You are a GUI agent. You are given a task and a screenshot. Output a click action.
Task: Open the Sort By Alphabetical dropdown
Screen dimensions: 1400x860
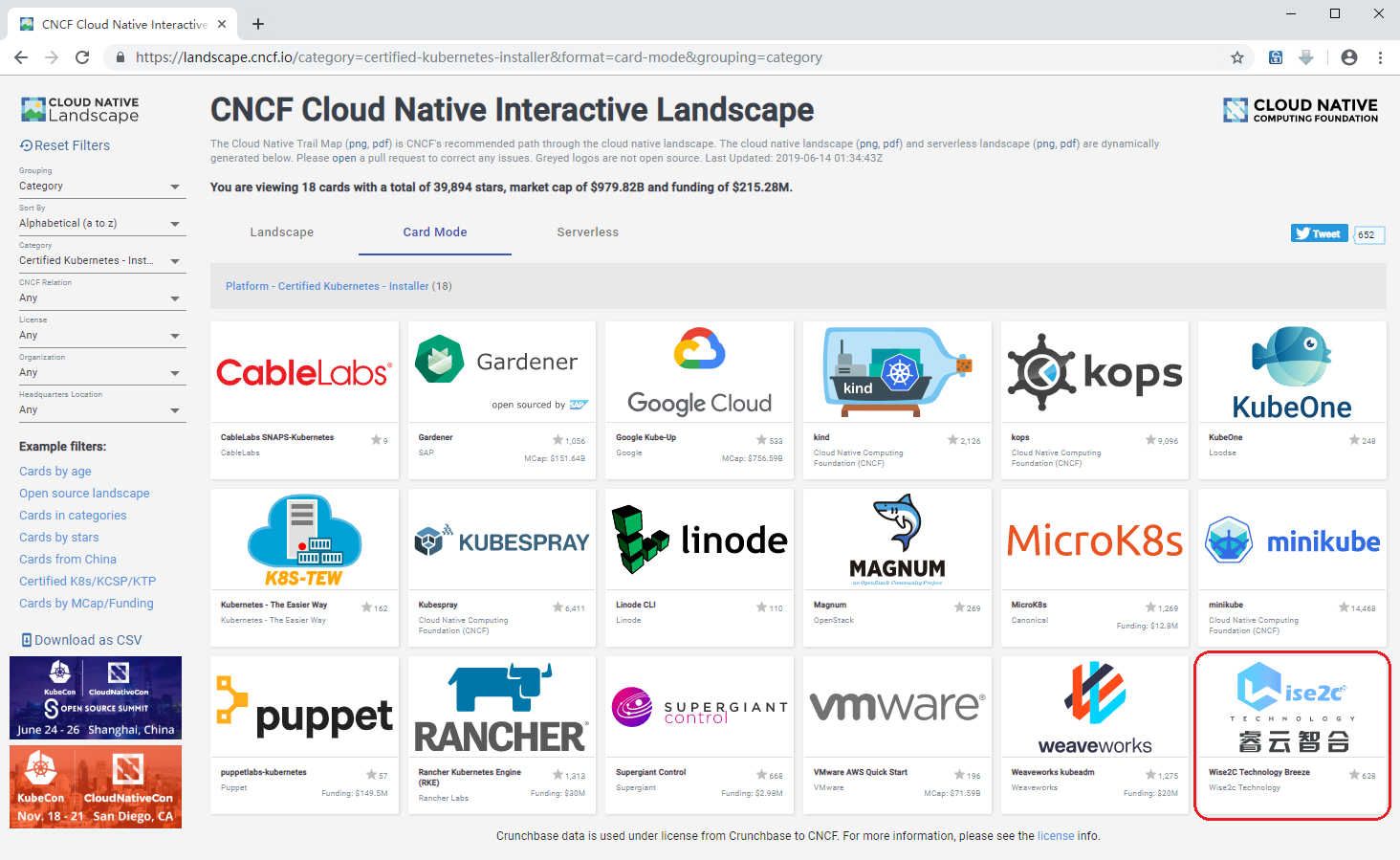point(100,223)
